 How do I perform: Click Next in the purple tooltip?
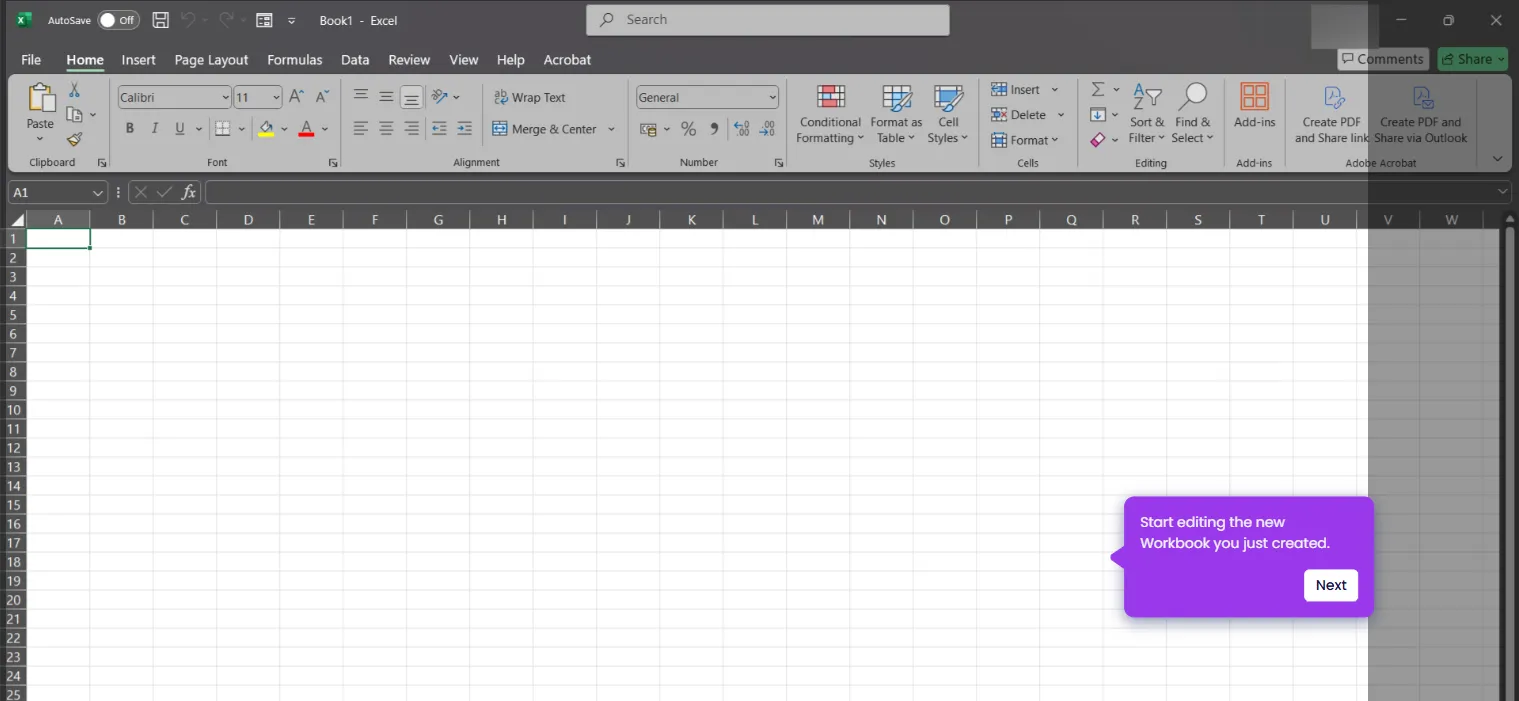point(1331,585)
